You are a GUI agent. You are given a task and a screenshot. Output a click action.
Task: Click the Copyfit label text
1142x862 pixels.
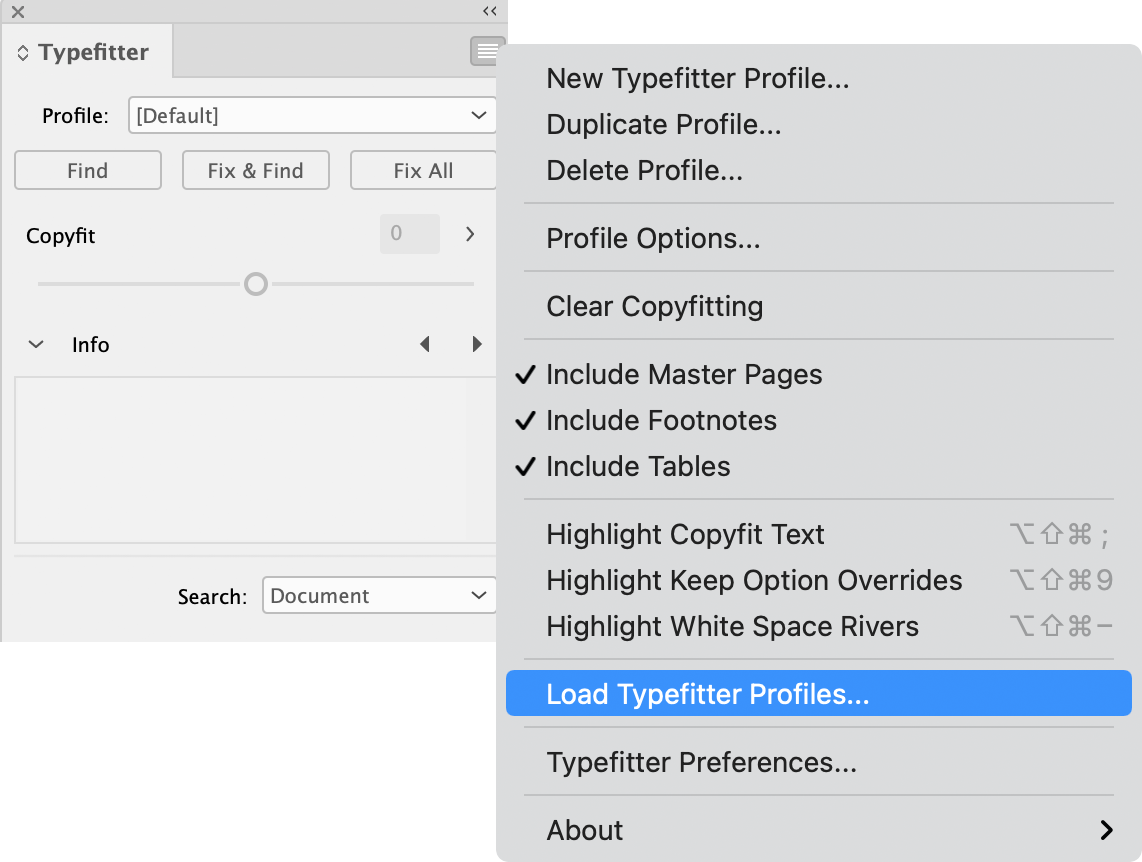point(60,236)
